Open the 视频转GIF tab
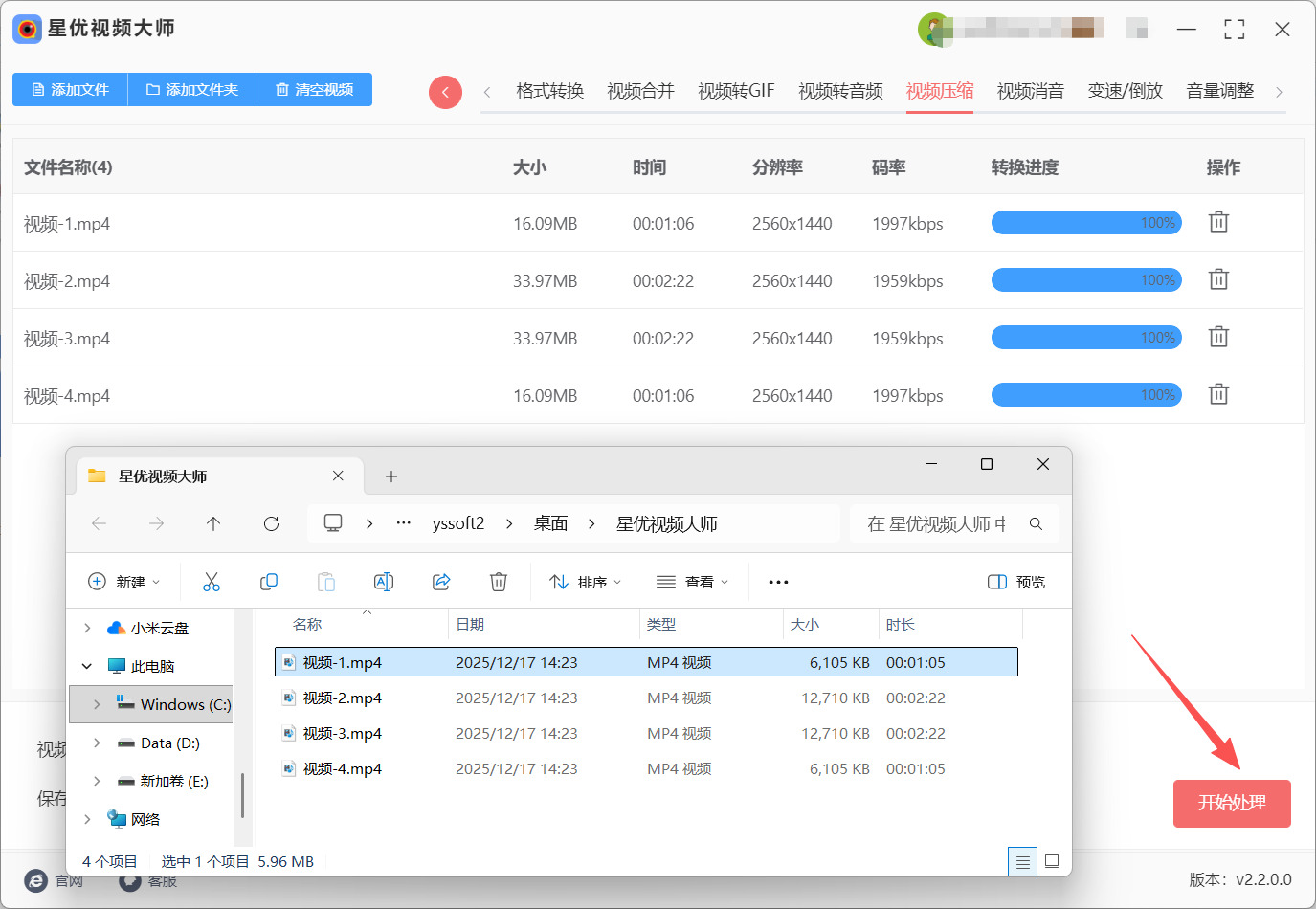Screen dimensions: 1316x909 (736, 91)
